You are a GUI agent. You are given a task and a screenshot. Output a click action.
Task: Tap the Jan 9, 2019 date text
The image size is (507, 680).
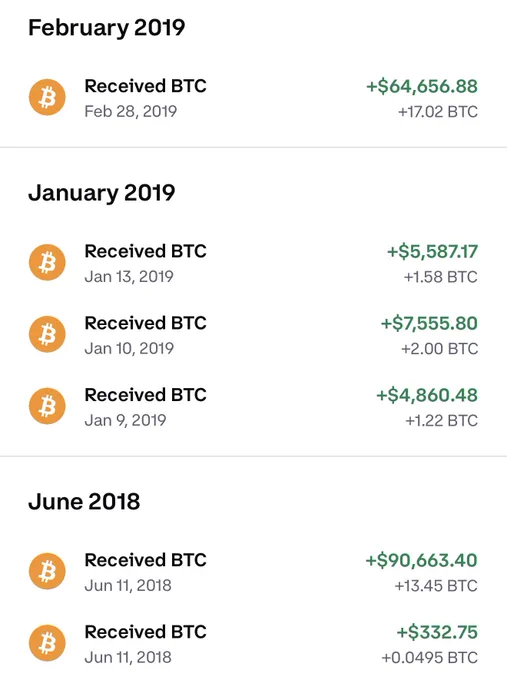[125, 420]
